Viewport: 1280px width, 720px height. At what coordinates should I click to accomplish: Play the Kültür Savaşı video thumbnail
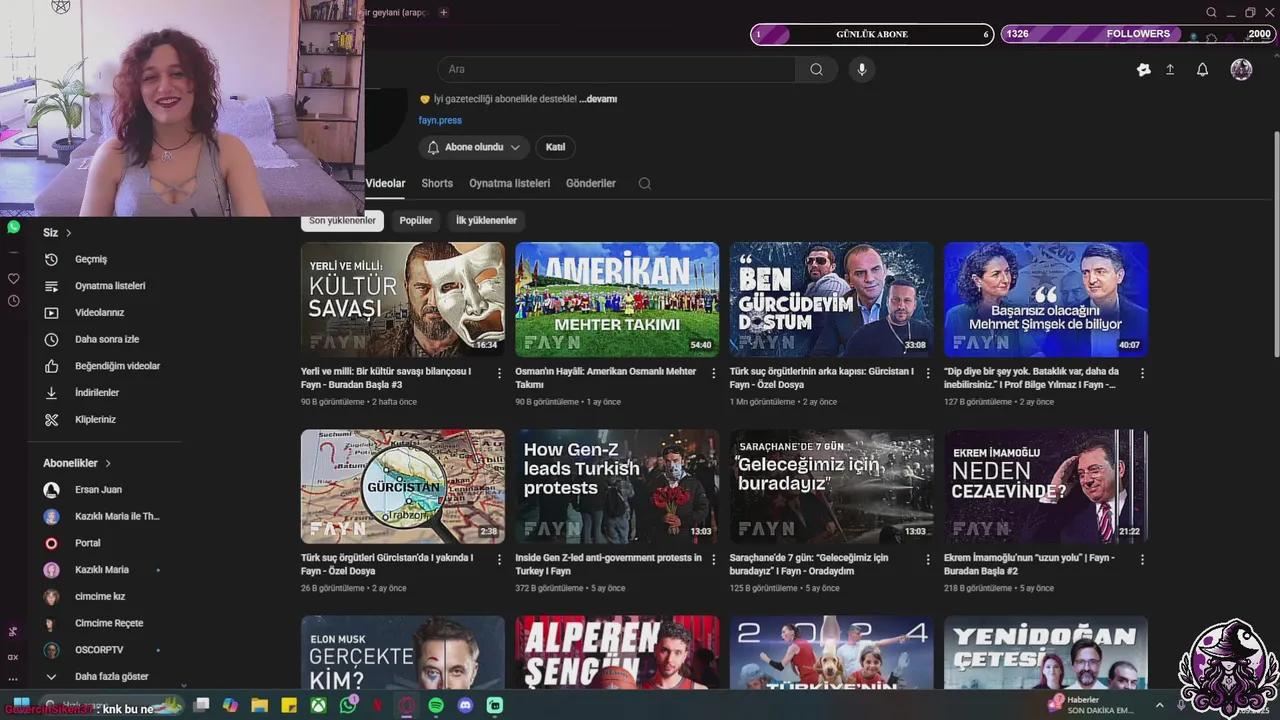coord(402,299)
